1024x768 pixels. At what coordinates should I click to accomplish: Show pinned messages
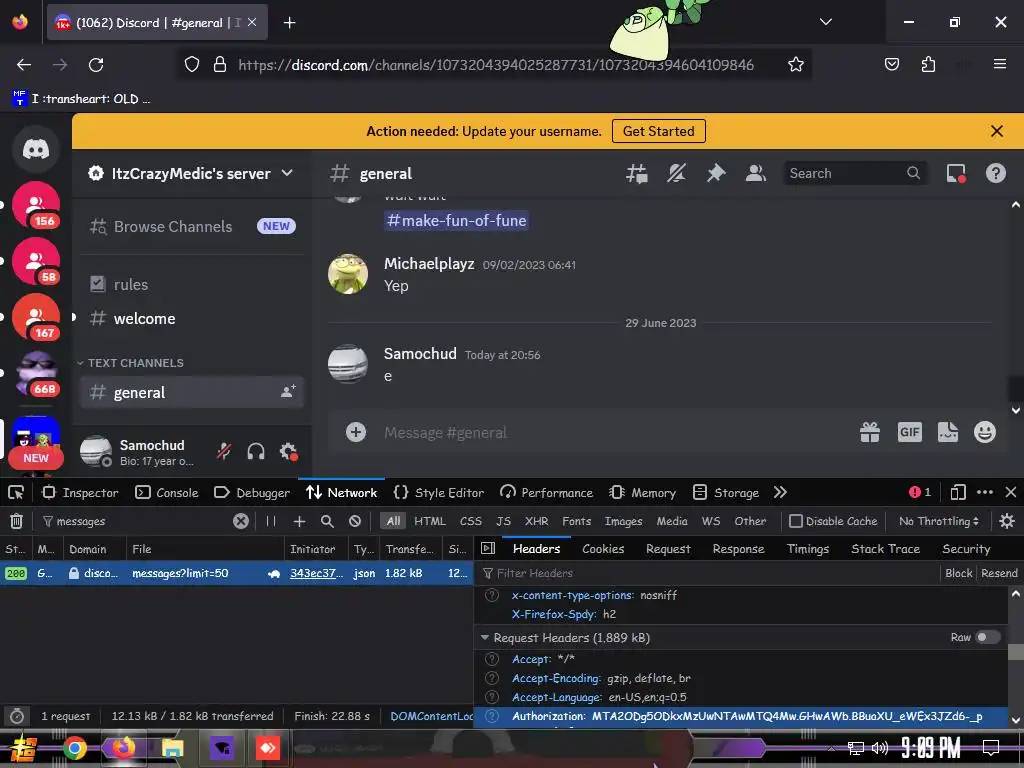coord(716,174)
